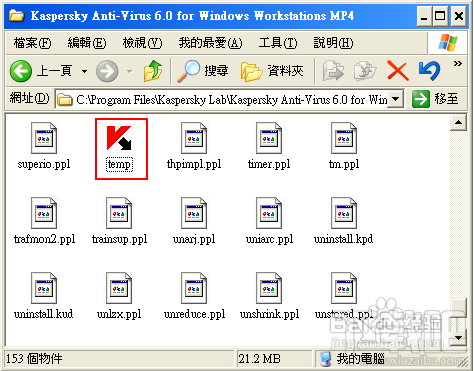The height and width of the screenshot is (371, 474).
Task: Select the temp Kaspersky shortcut icon
Action: tap(119, 138)
